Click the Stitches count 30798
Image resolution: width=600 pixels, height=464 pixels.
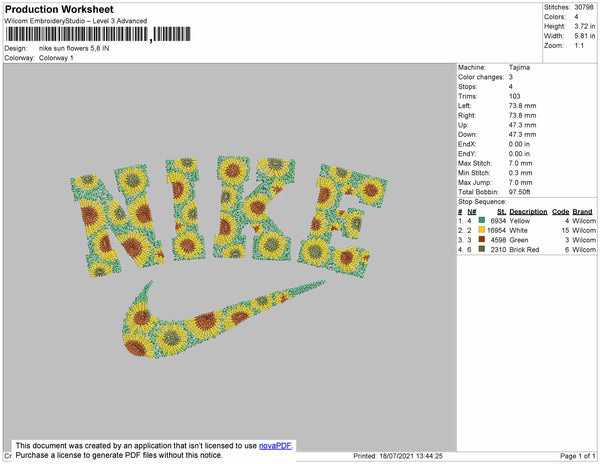584,7
